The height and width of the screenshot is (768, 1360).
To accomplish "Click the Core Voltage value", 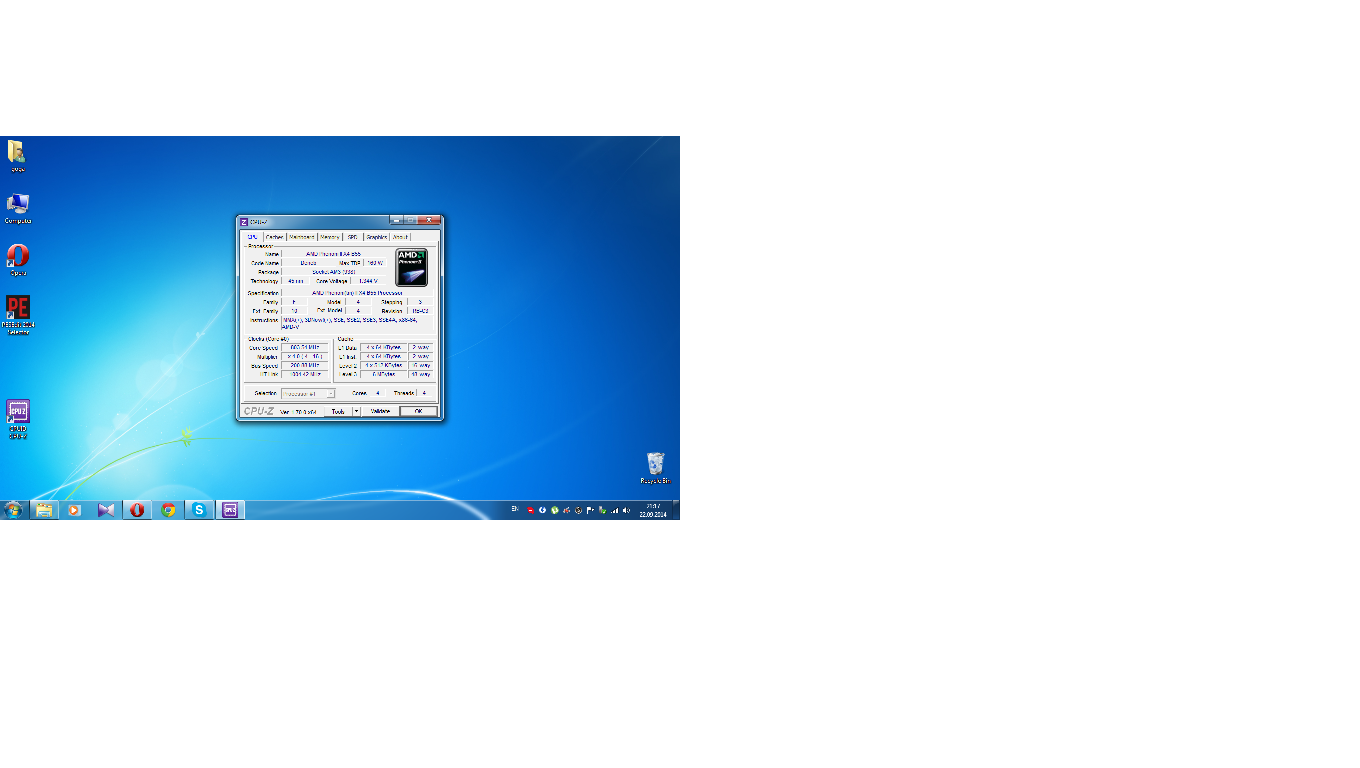I will (370, 281).
